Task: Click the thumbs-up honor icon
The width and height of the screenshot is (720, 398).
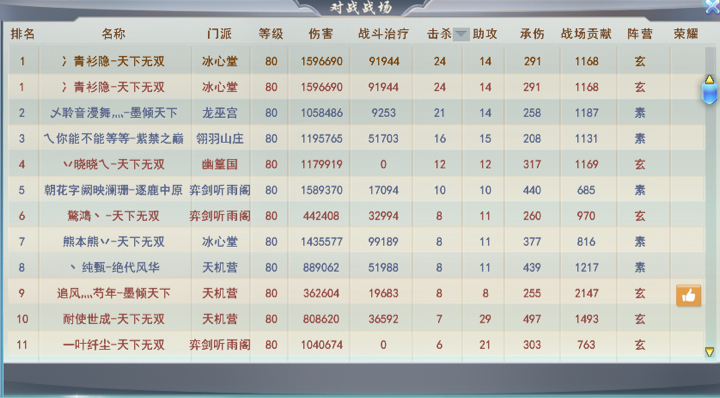Action: [x=688, y=295]
